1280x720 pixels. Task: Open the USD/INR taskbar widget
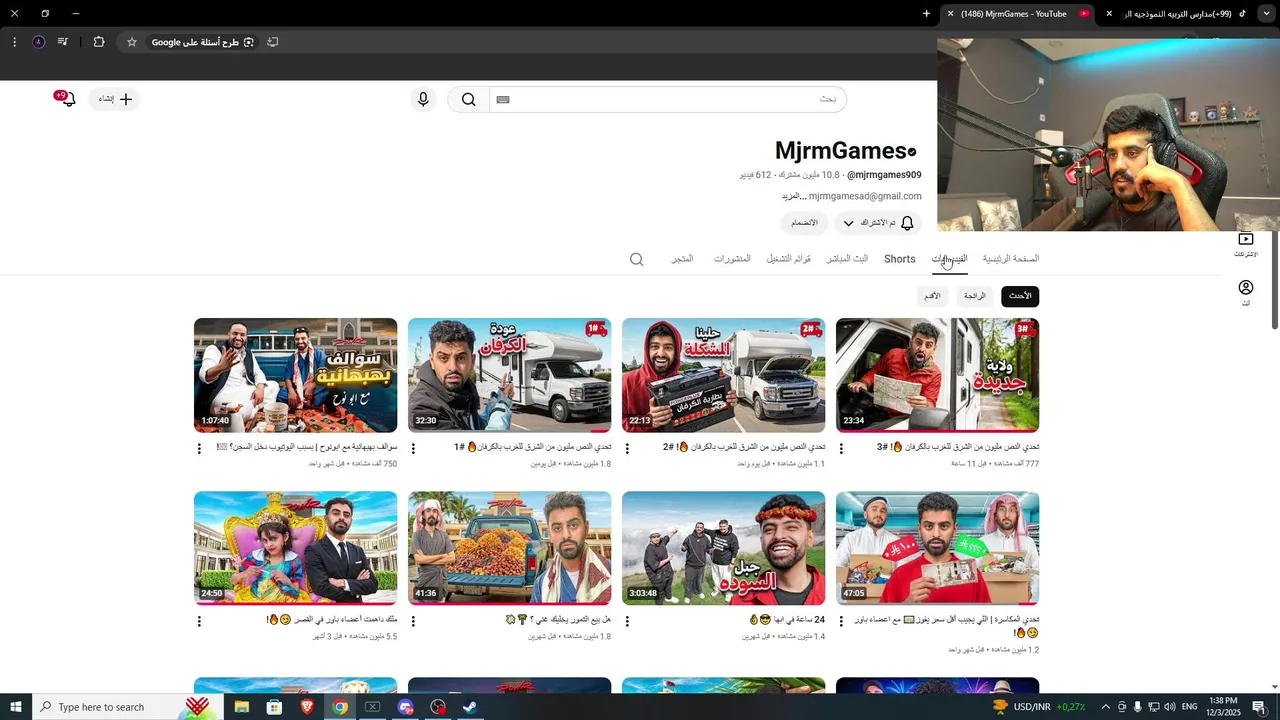[1037, 707]
